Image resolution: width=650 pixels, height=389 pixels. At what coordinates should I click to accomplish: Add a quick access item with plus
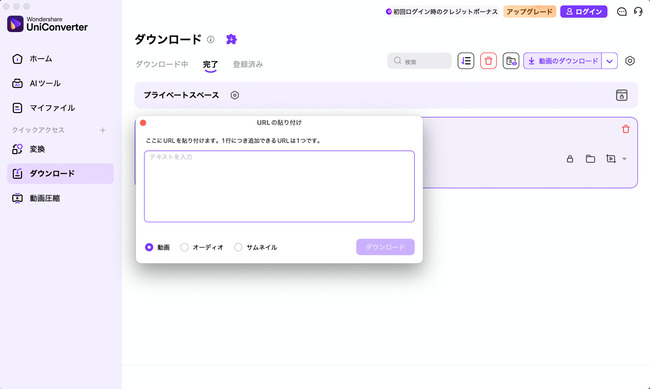[x=102, y=130]
